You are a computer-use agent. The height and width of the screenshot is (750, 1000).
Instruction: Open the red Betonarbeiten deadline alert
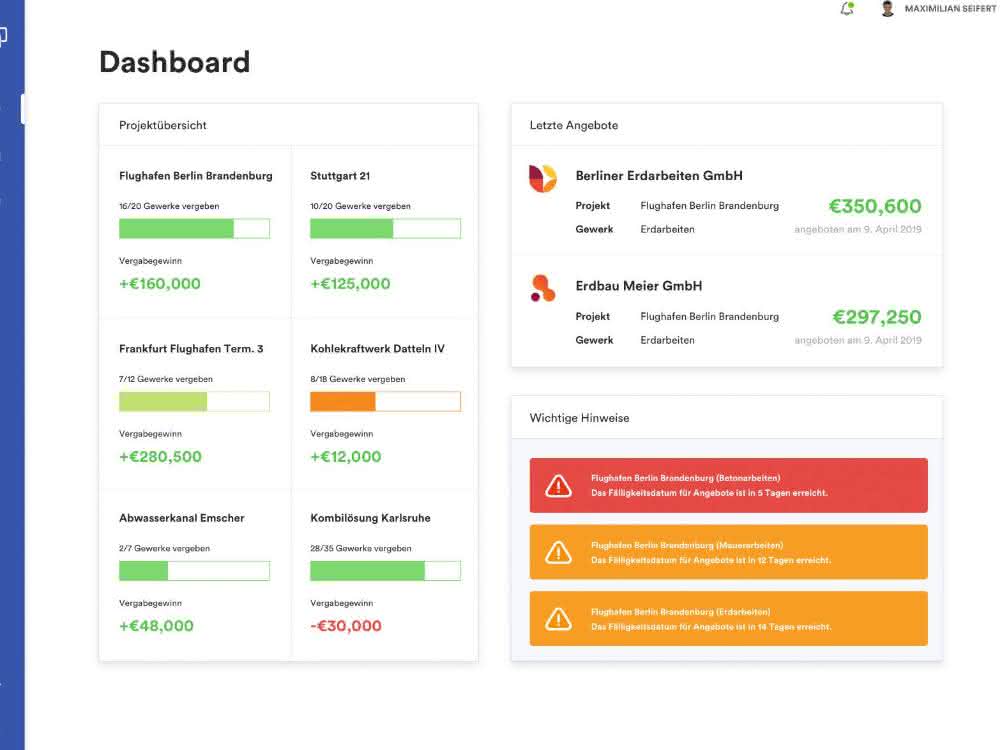click(728, 485)
